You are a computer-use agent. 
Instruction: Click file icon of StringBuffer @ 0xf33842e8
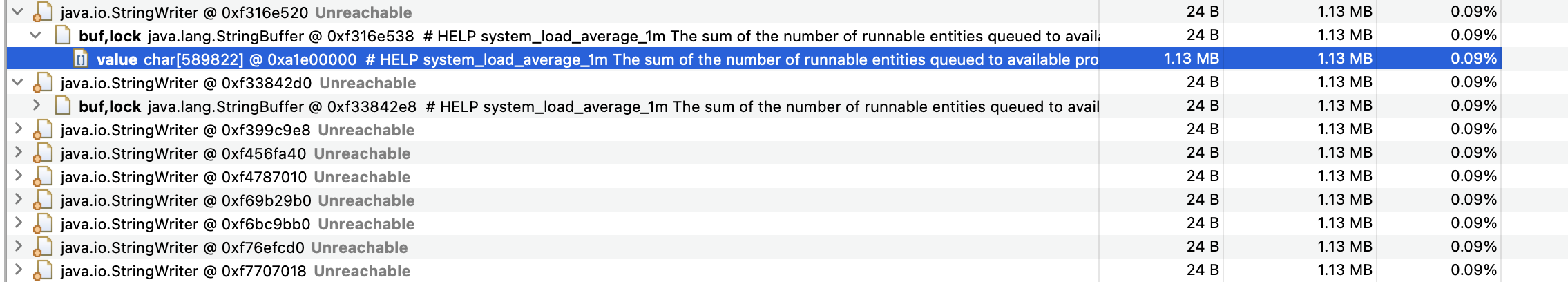click(x=63, y=106)
